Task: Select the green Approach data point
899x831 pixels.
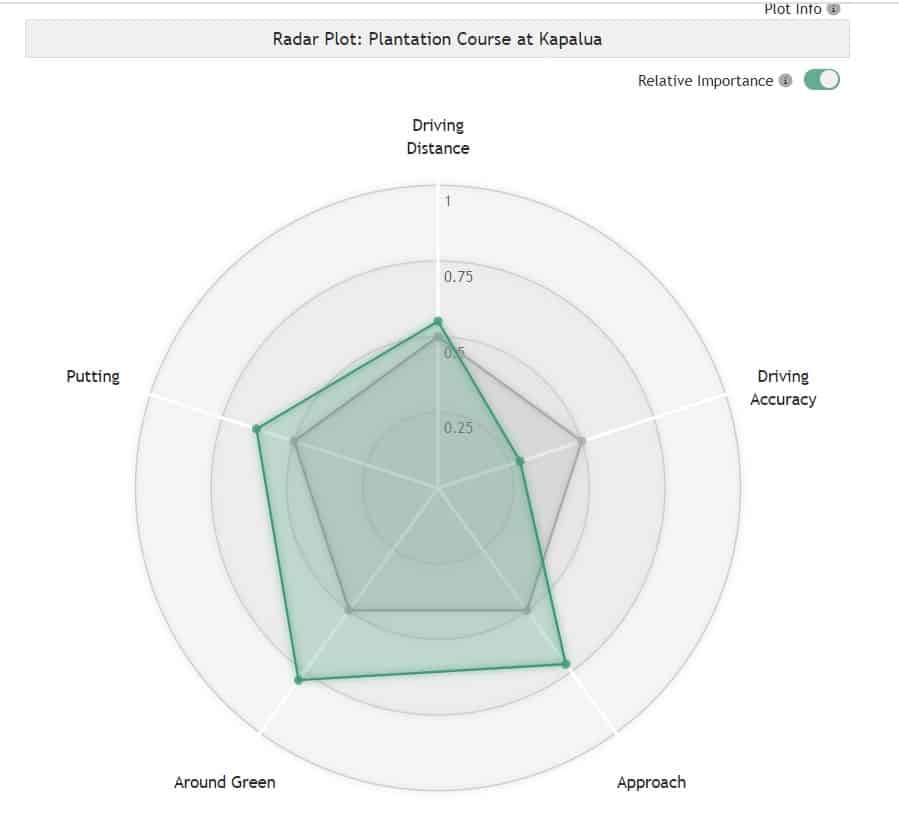Action: pos(566,664)
